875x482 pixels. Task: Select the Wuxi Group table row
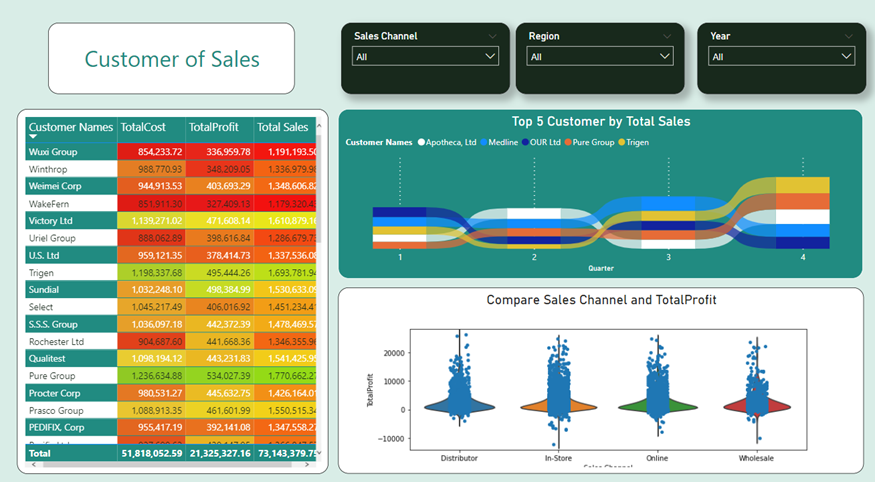coord(70,151)
